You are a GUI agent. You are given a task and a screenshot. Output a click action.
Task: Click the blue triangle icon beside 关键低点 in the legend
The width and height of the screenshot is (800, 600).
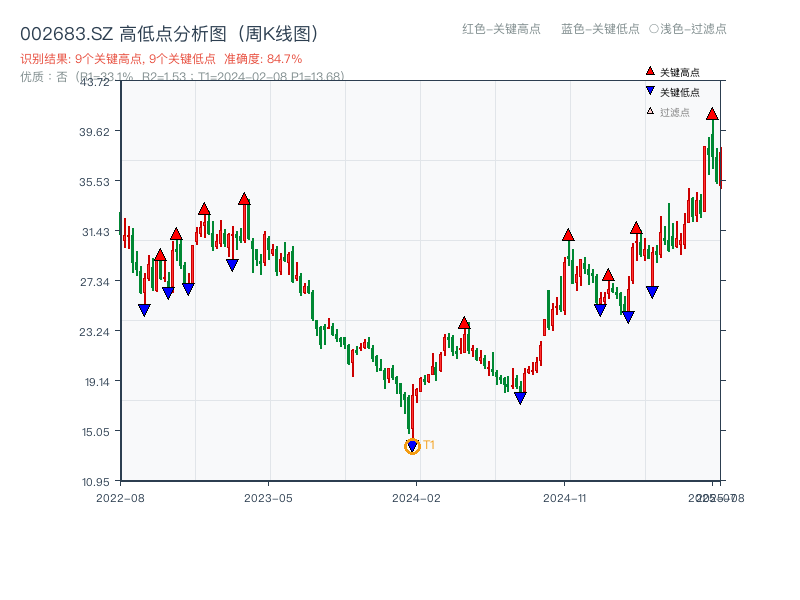[x=650, y=91]
